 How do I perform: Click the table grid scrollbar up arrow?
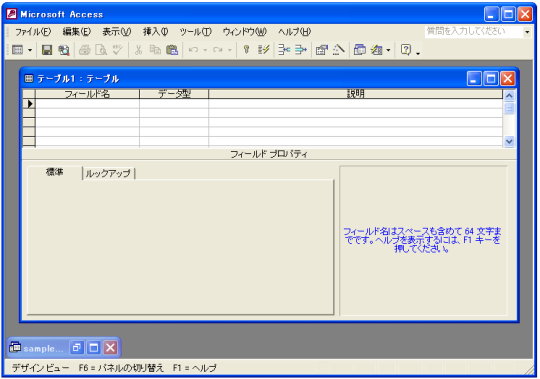509,95
